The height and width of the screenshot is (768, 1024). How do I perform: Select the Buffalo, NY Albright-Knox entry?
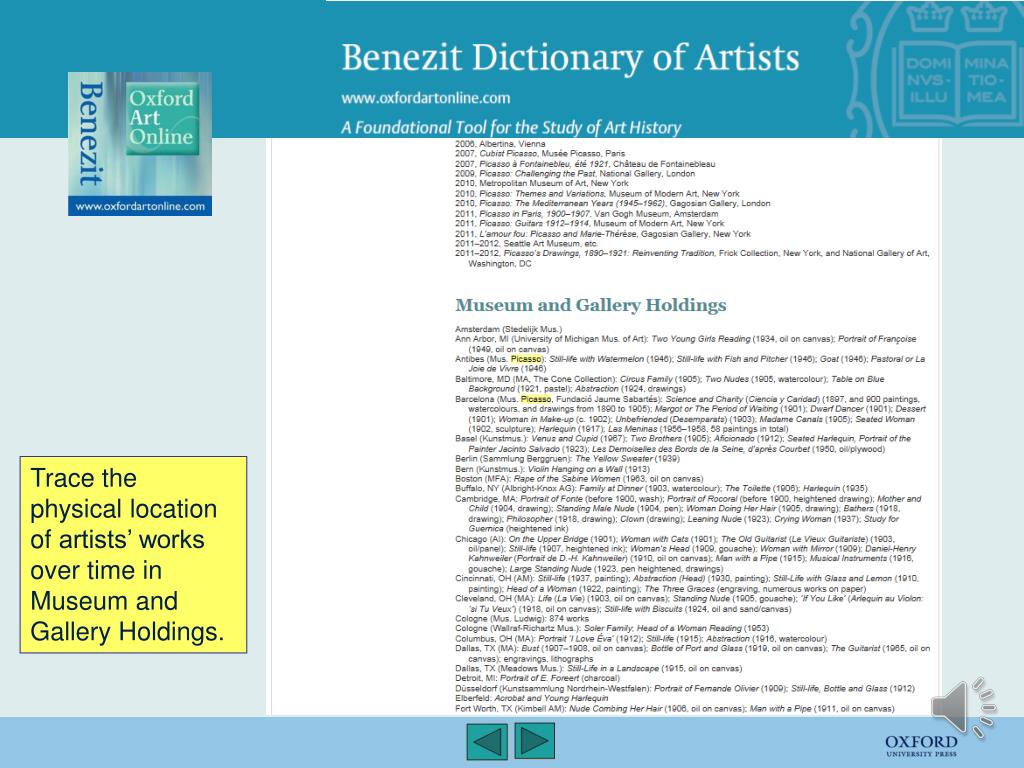[661, 488]
